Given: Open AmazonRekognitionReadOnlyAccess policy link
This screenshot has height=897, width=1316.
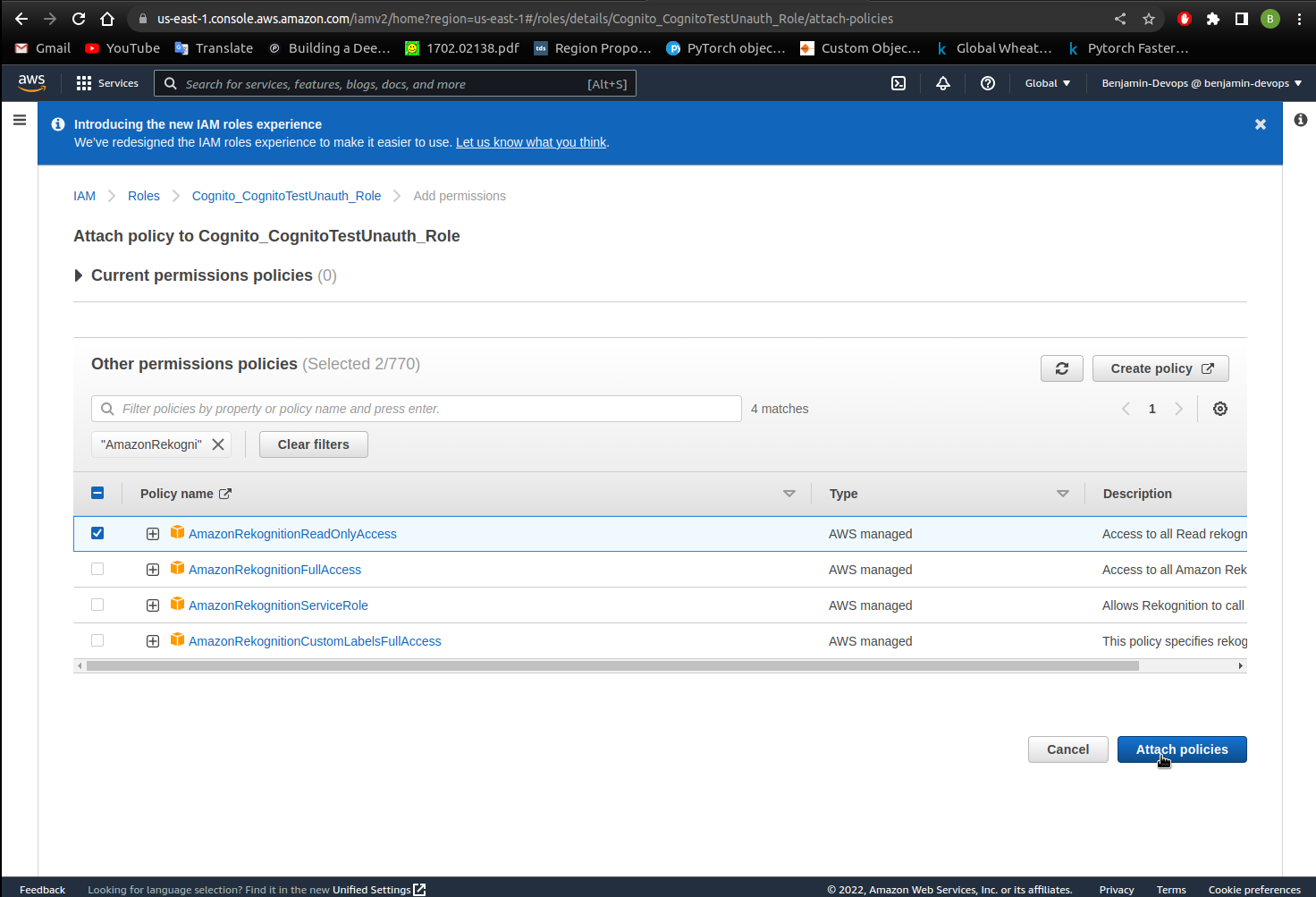Looking at the screenshot, I should click(x=292, y=534).
